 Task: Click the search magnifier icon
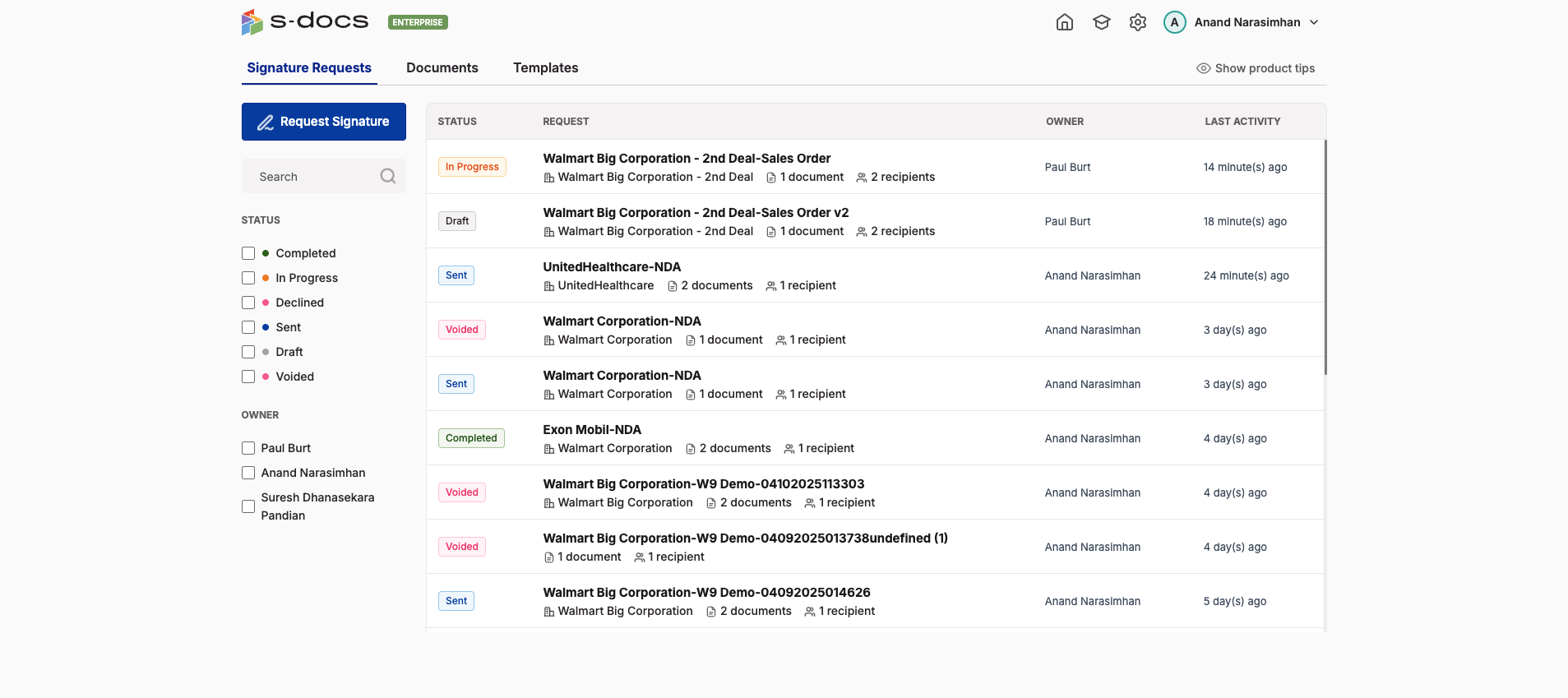pos(388,176)
